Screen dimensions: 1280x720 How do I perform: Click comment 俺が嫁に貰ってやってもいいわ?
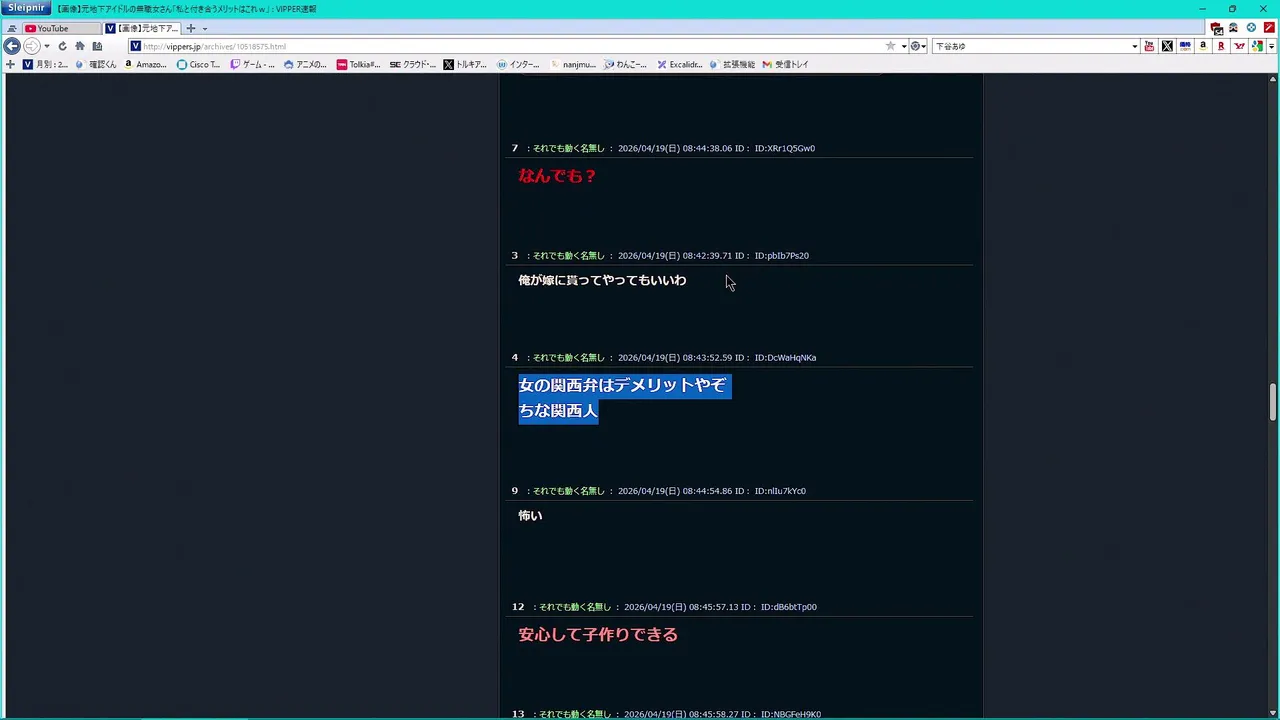[x=602, y=280]
